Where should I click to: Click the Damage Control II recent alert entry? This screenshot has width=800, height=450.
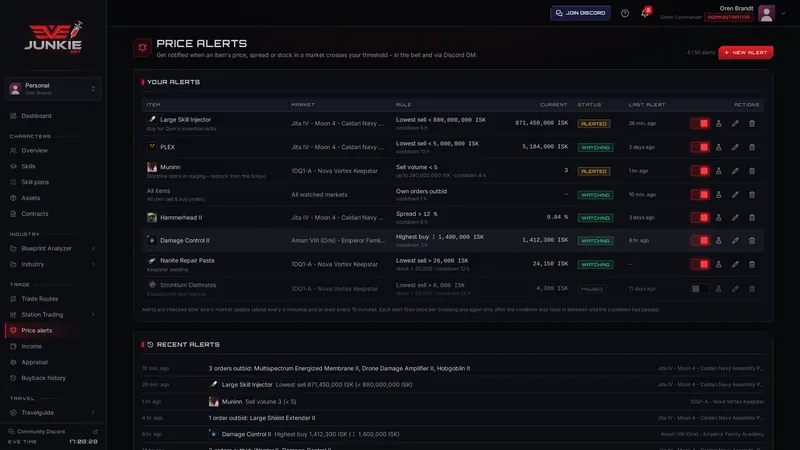(453, 434)
